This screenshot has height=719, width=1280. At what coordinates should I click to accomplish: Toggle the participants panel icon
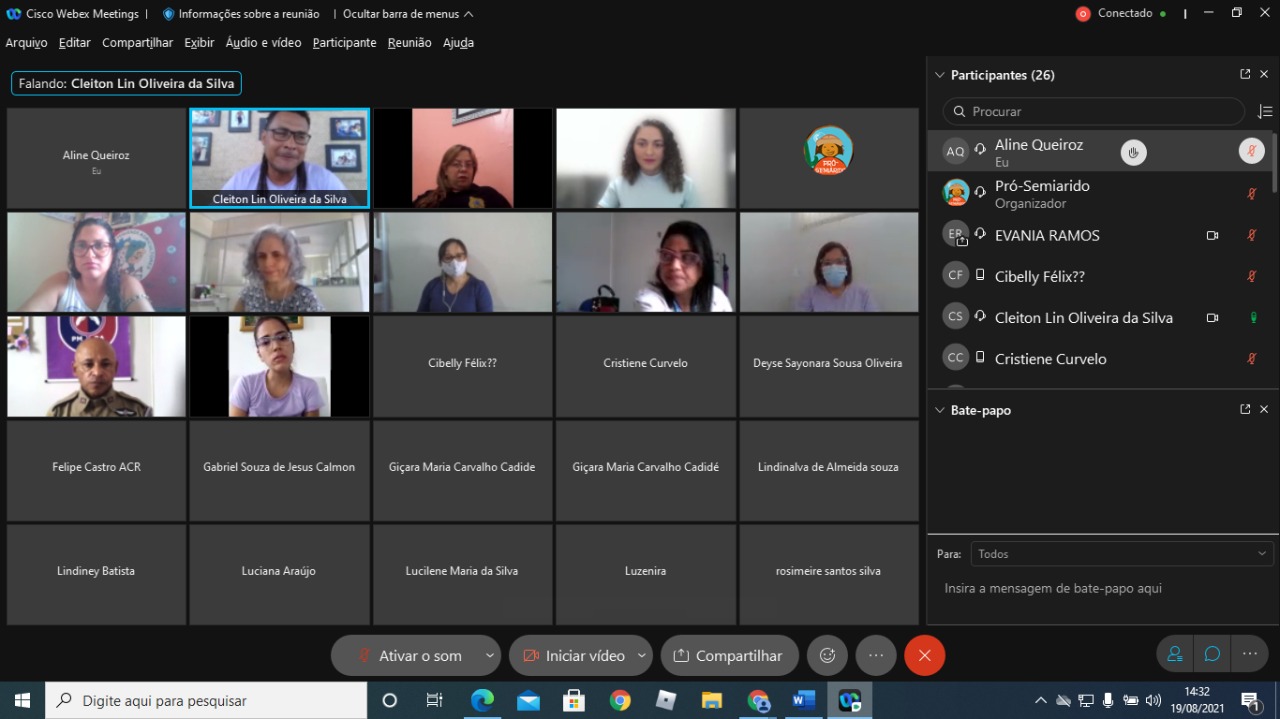(1175, 654)
